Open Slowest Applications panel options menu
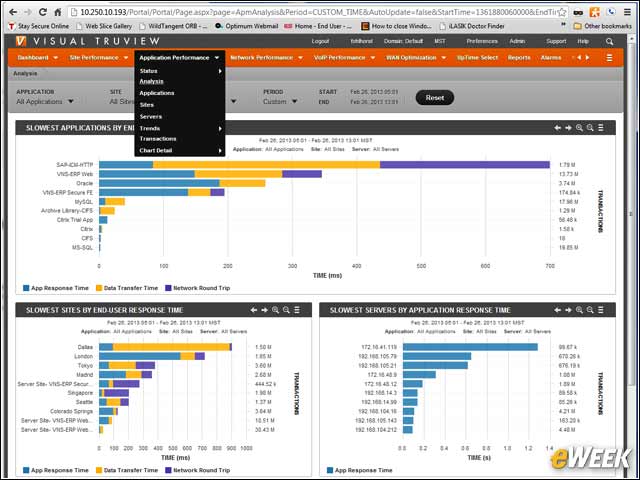The width and height of the screenshot is (640, 480). pyautogui.click(x=601, y=128)
